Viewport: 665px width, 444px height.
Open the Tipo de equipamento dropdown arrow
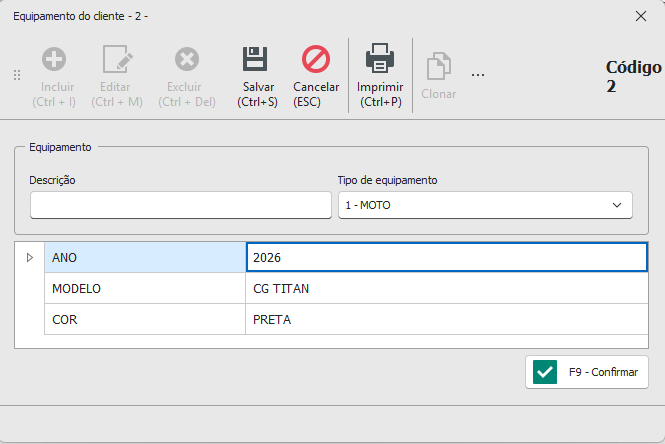pos(617,205)
